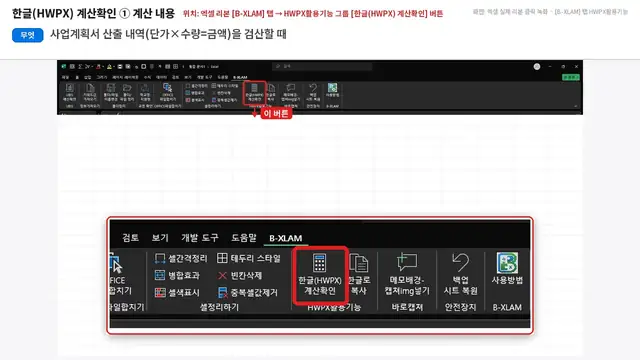Click 중복셀값제거 in the small Excel window ribbon

pyautogui.click(x=224, y=100)
